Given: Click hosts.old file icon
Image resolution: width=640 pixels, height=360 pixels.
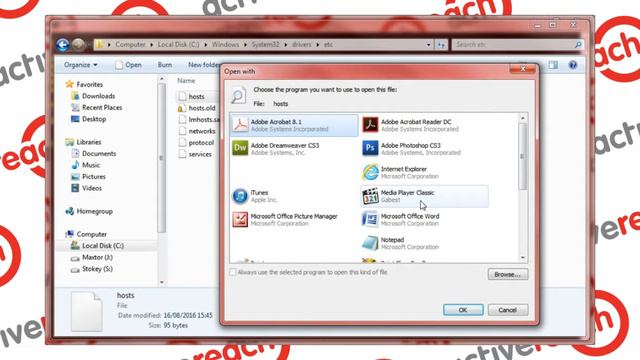Looking at the screenshot, I should [x=182, y=108].
